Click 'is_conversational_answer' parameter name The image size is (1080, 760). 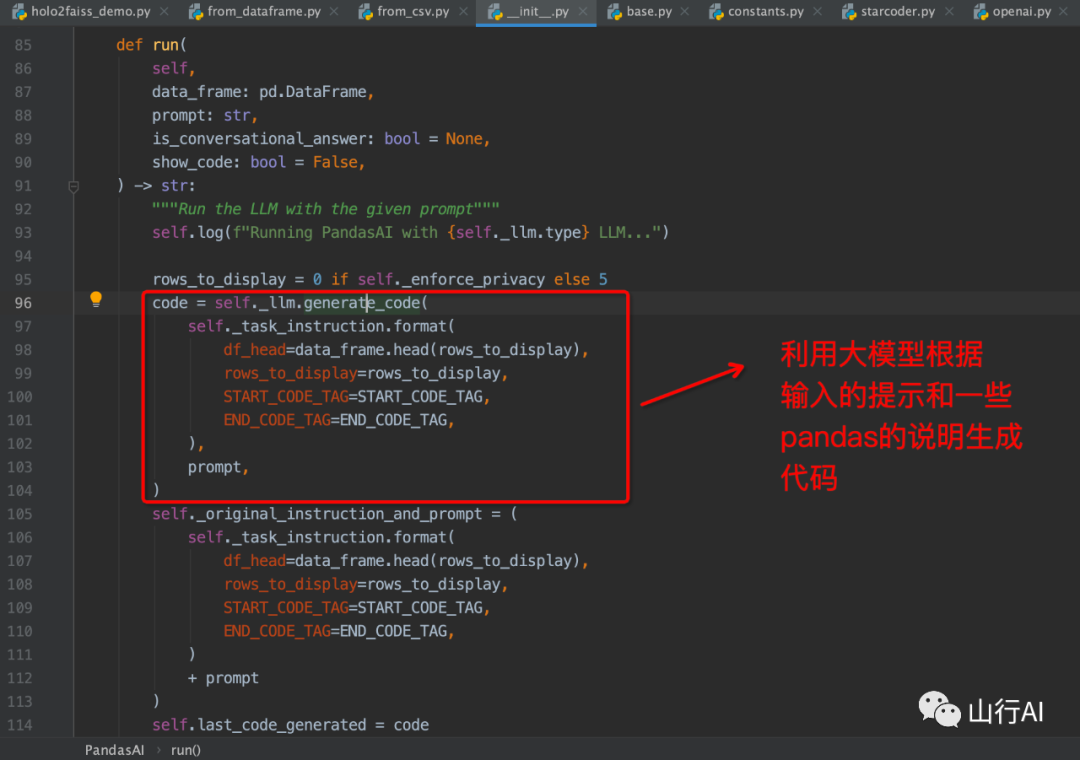tap(259, 139)
